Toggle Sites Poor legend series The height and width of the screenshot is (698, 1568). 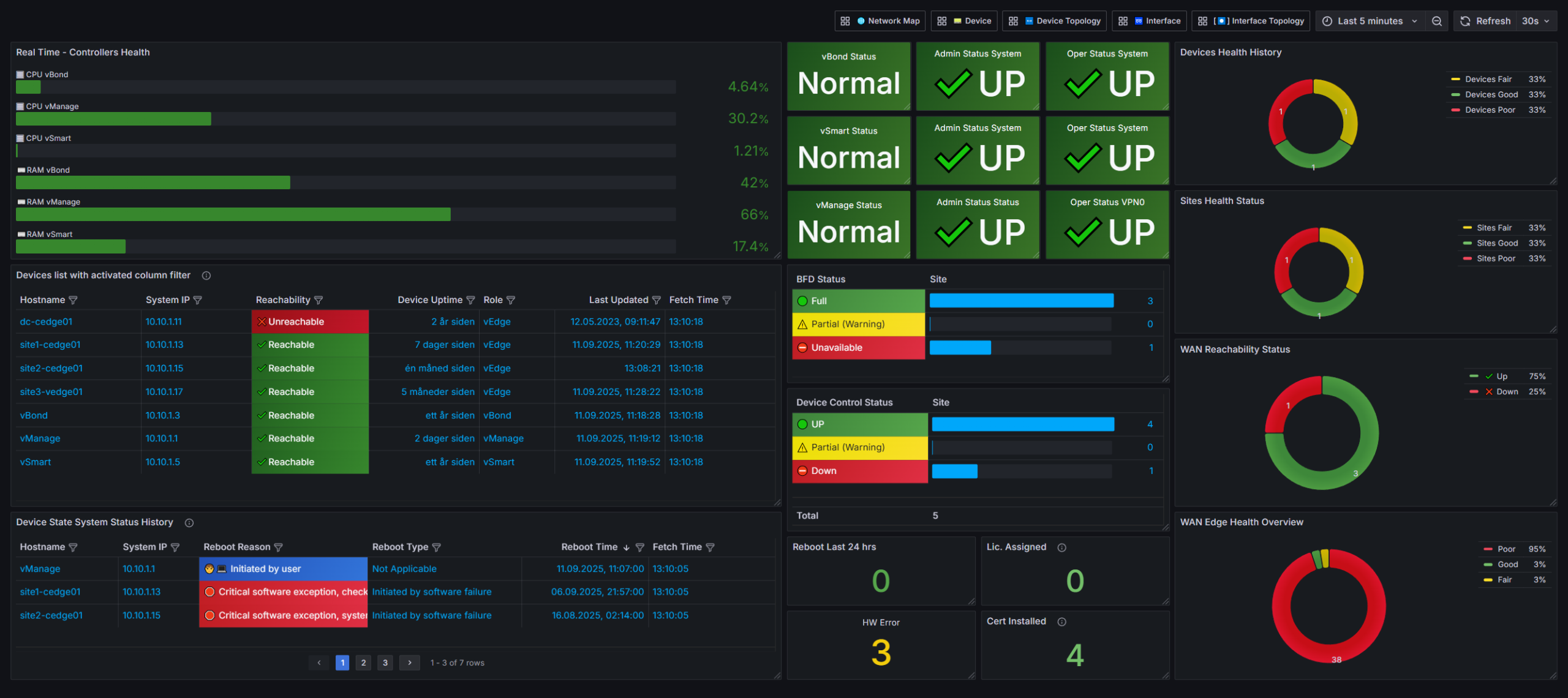point(1496,258)
